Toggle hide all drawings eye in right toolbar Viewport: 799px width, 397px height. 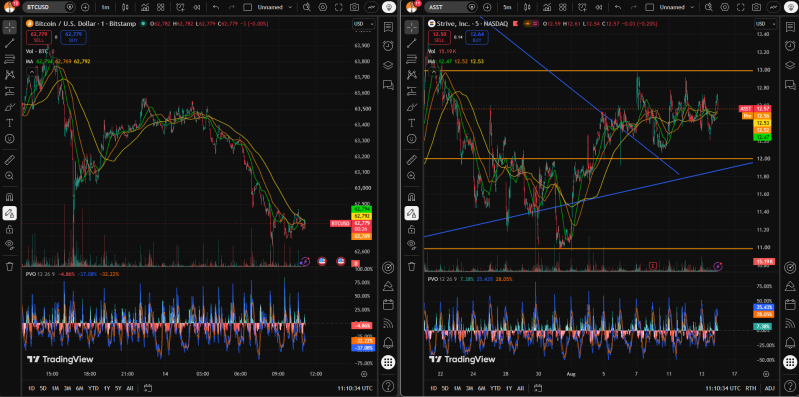click(411, 244)
